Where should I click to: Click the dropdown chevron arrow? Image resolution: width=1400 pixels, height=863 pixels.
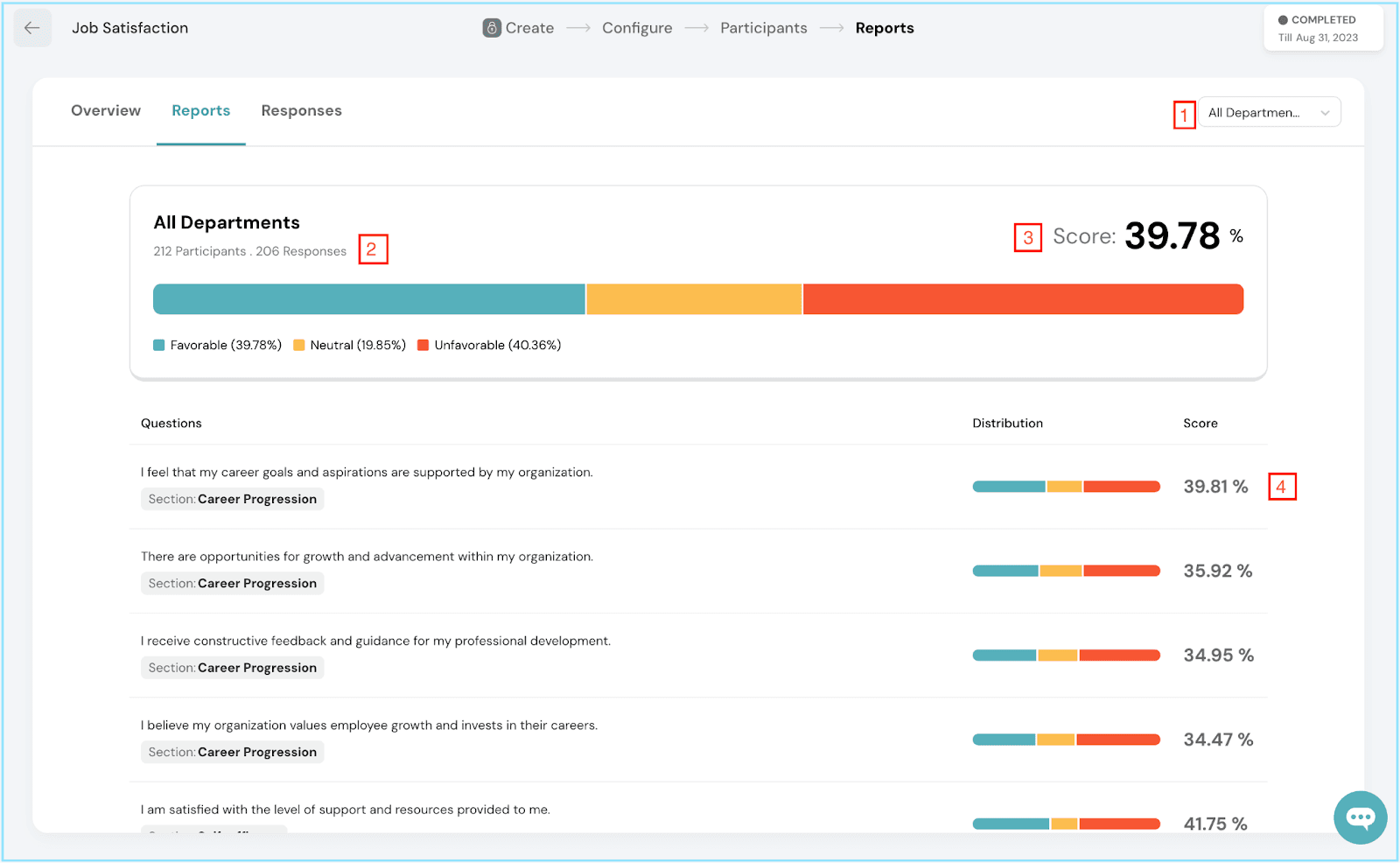coord(1325,113)
